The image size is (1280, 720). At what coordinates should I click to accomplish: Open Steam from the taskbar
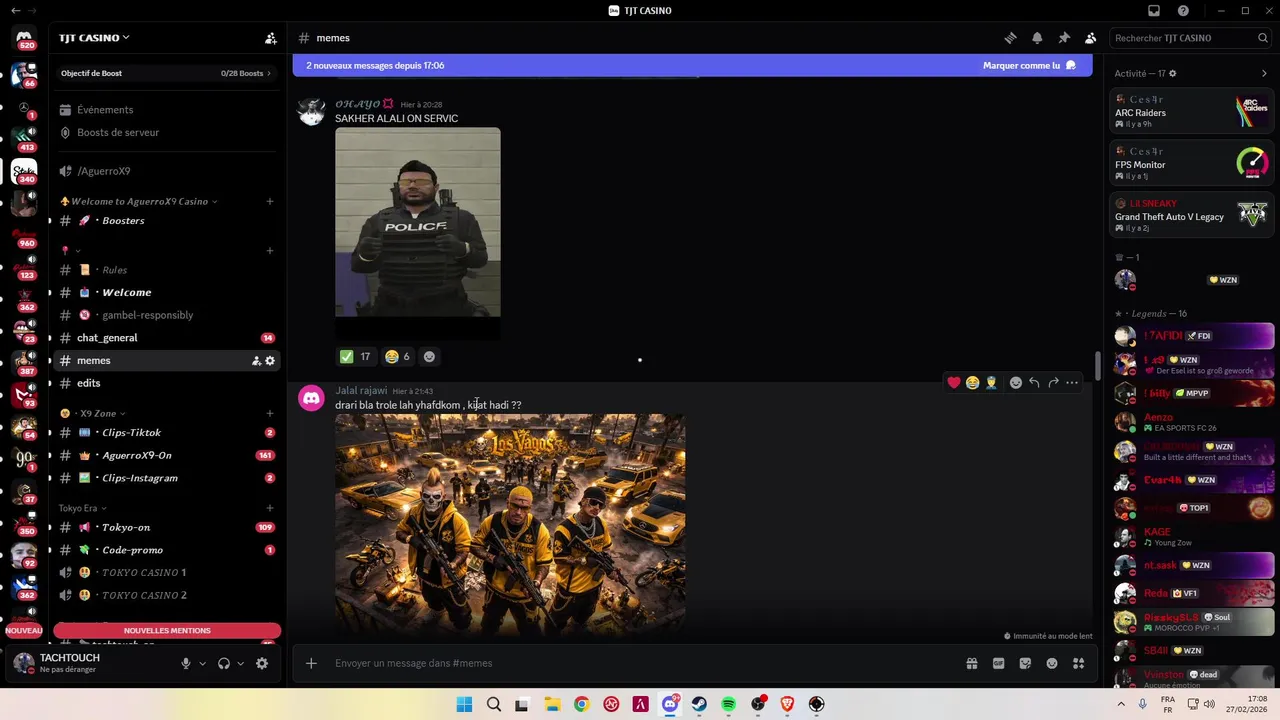[x=700, y=704]
